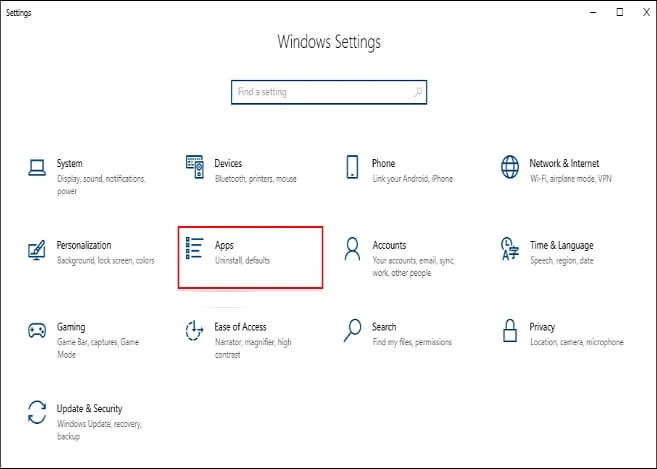The width and height of the screenshot is (657, 469).
Task: Open Personalization settings title
Action: click(84, 245)
